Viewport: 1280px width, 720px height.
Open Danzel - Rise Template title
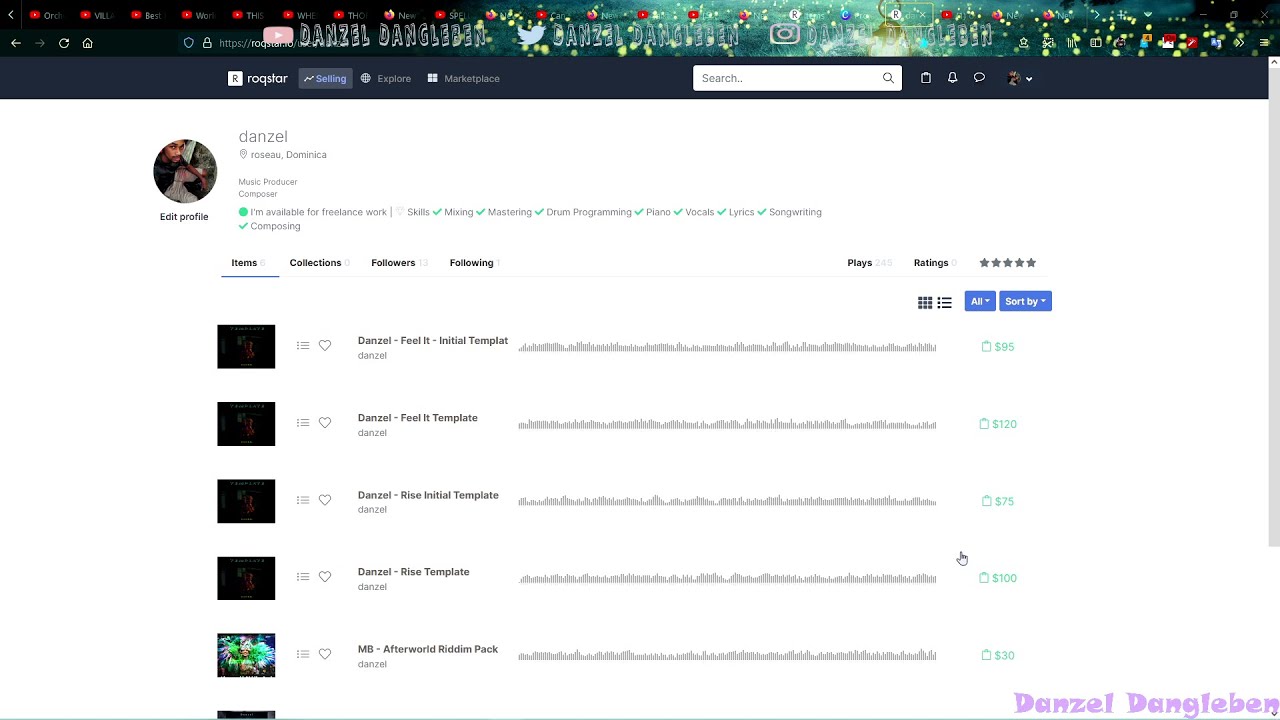point(414,572)
